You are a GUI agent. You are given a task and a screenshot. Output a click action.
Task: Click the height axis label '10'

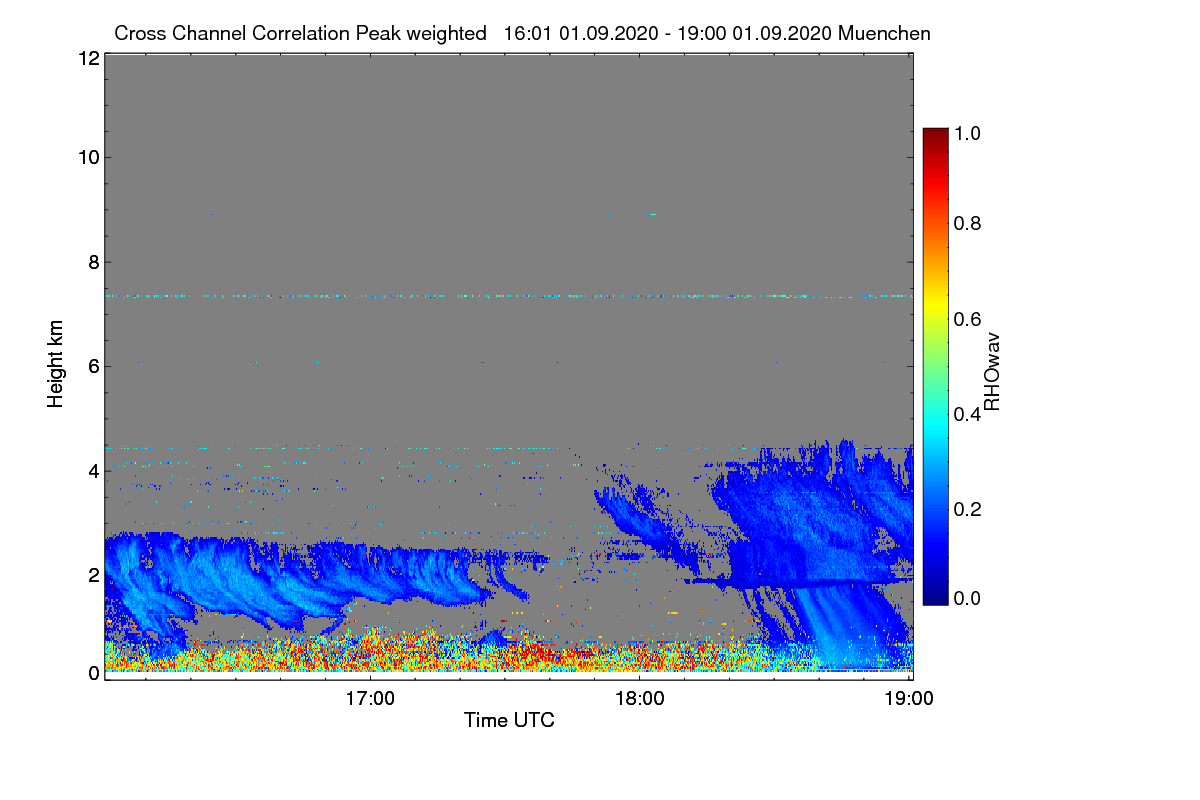tap(88, 157)
